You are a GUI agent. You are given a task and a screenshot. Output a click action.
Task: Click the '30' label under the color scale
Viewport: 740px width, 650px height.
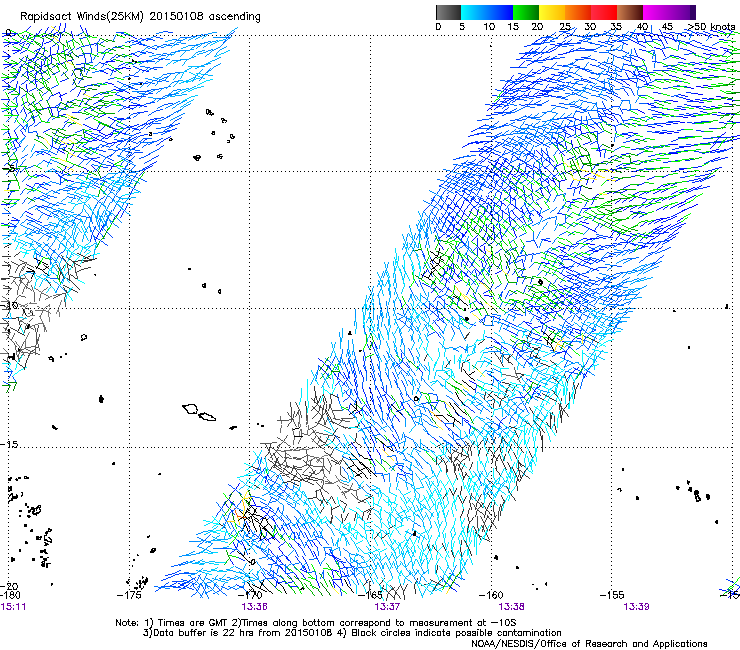pyautogui.click(x=590, y=27)
